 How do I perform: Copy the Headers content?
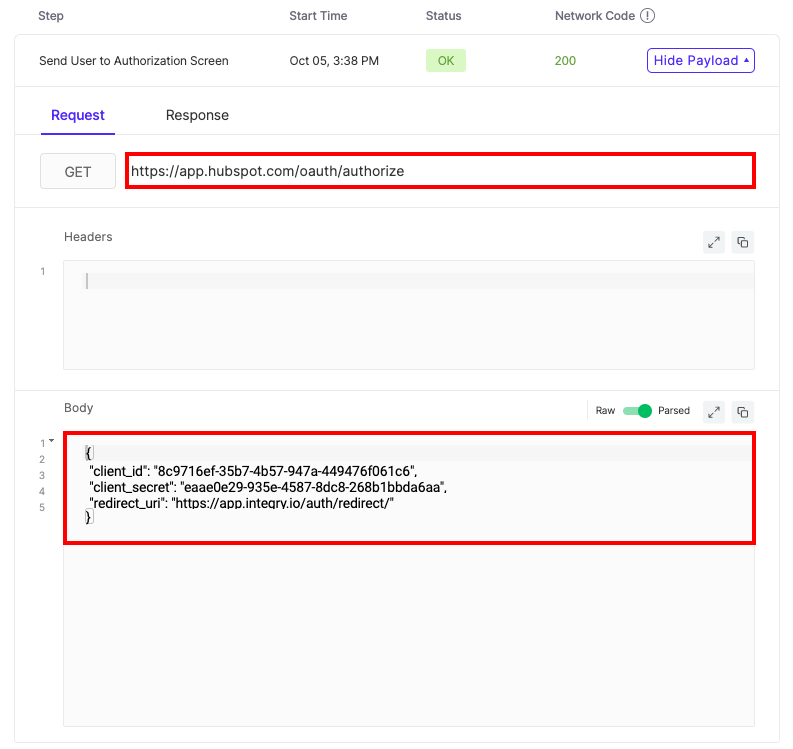pyautogui.click(x=742, y=242)
